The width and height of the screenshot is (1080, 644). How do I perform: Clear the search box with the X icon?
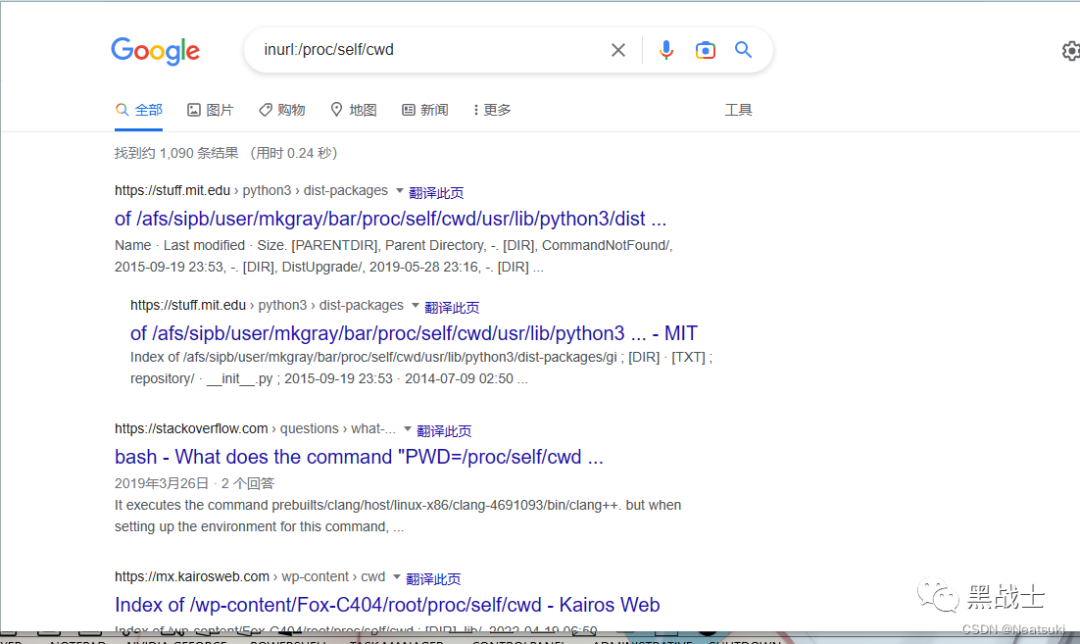(618, 50)
